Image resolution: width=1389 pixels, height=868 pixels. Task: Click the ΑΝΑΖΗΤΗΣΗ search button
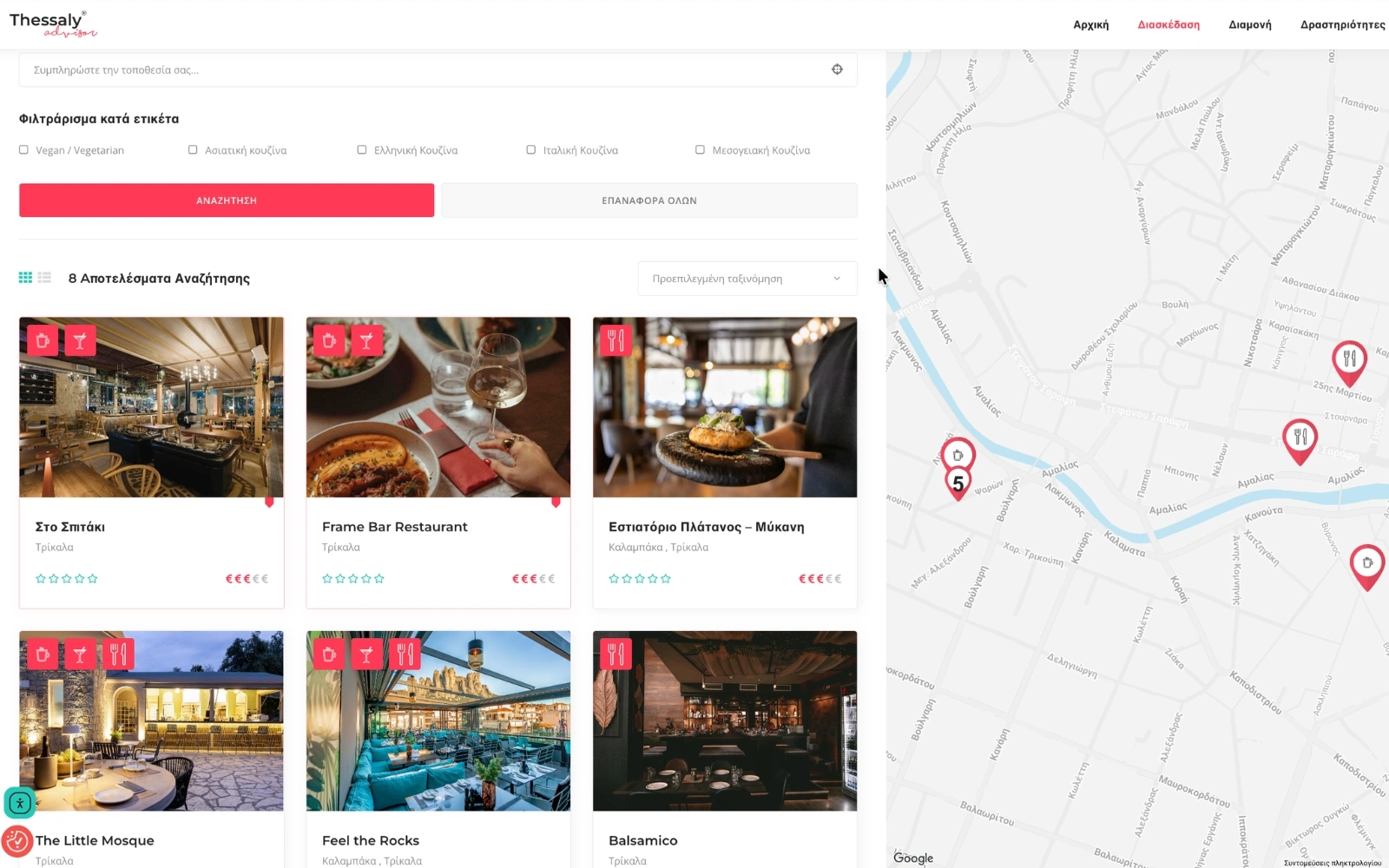227,201
